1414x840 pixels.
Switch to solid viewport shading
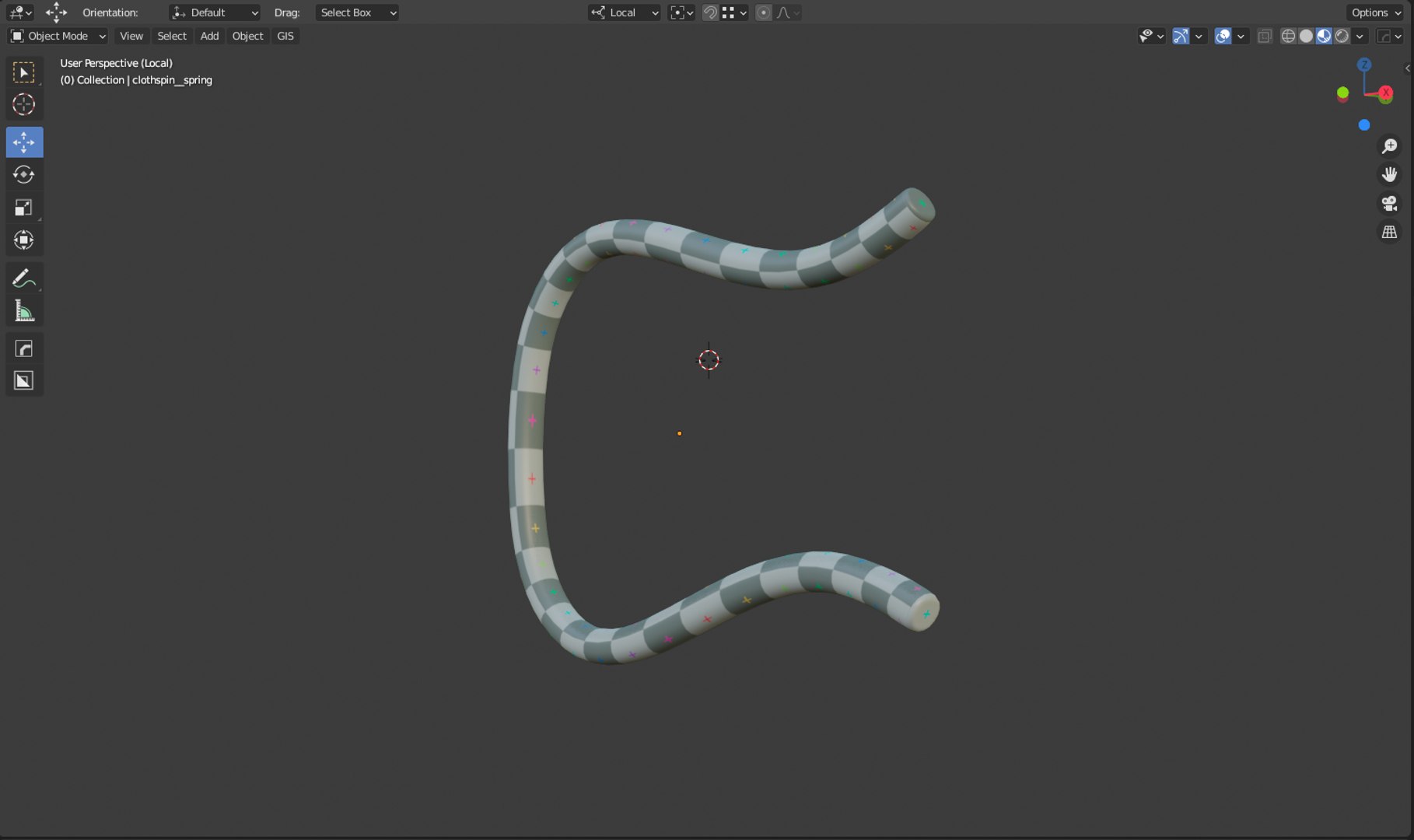pos(1306,36)
